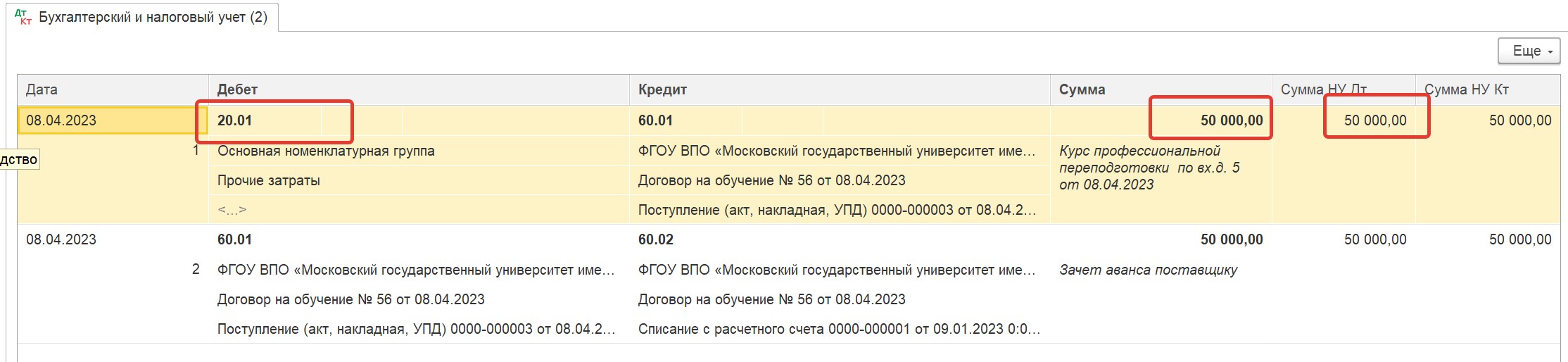Click the Зачет аванса поставщику description

tap(1148, 270)
